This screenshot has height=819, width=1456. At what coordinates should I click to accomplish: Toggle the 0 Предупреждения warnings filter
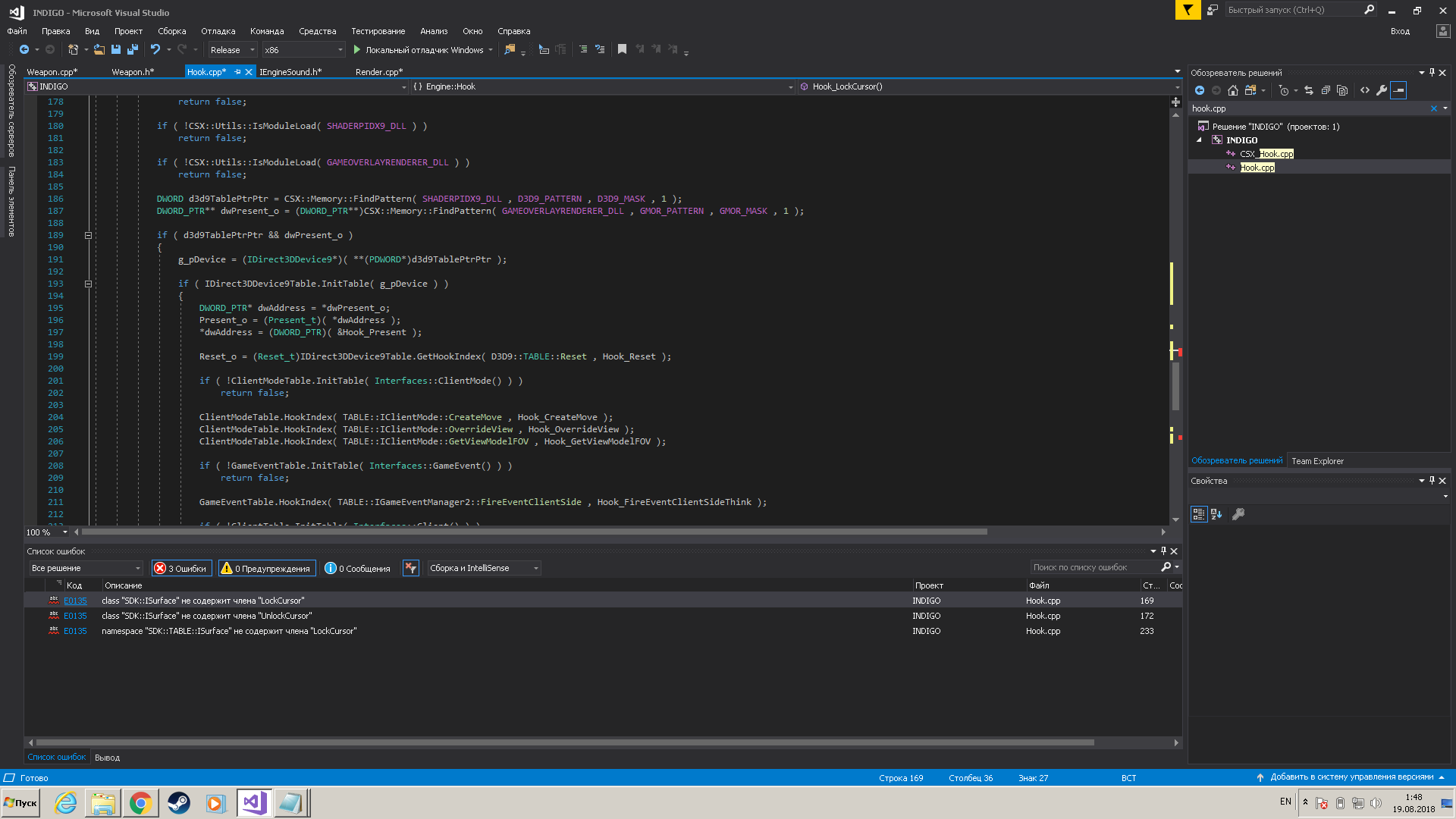point(266,568)
